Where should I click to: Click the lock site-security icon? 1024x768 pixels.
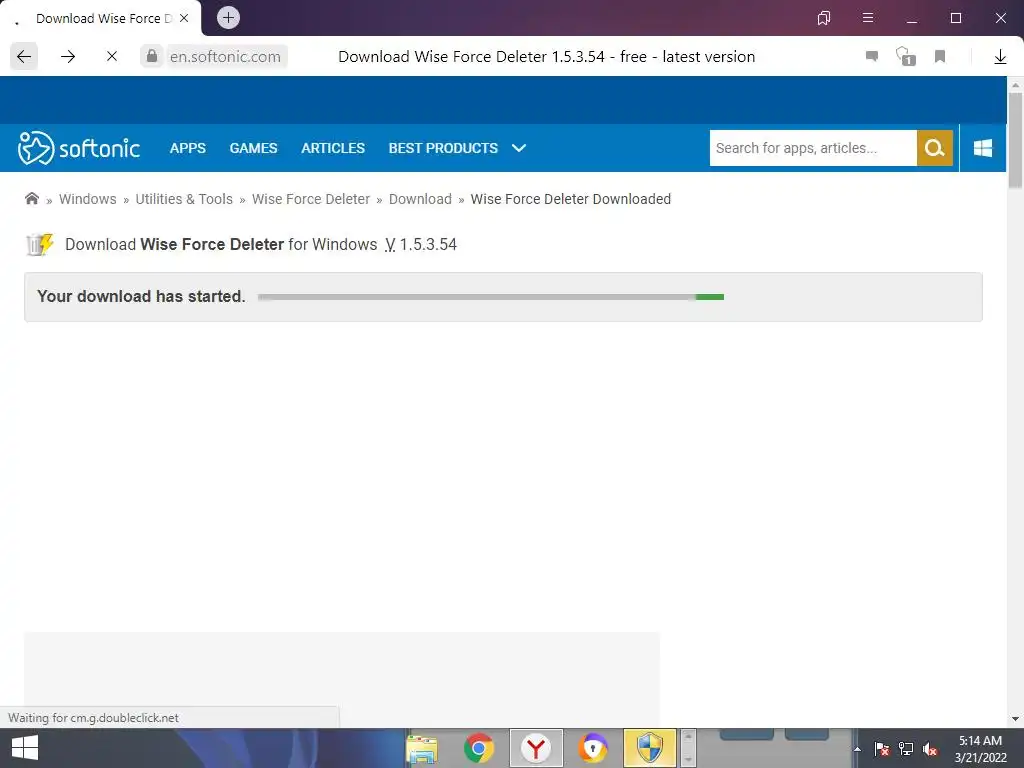(152, 56)
